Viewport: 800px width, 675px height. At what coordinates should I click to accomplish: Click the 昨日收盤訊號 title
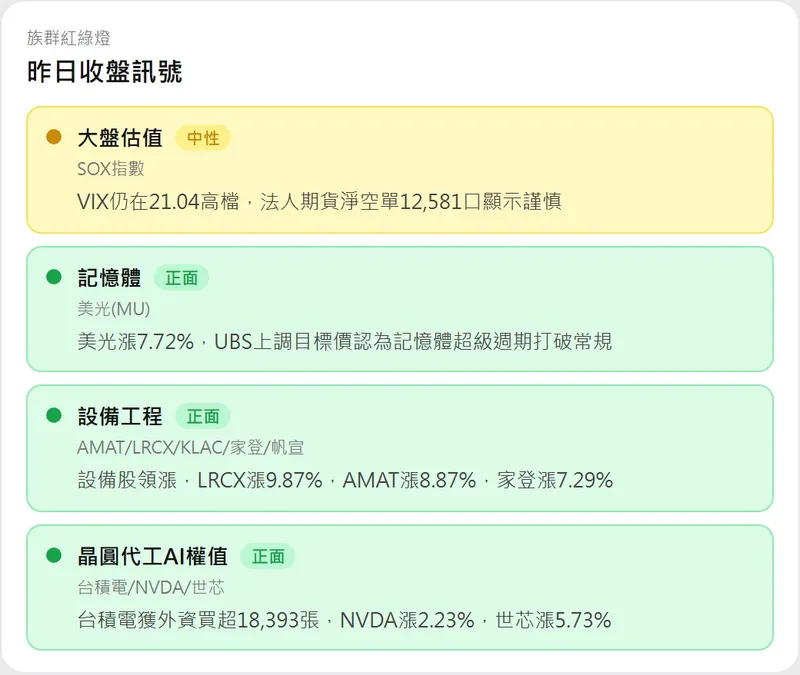104,72
